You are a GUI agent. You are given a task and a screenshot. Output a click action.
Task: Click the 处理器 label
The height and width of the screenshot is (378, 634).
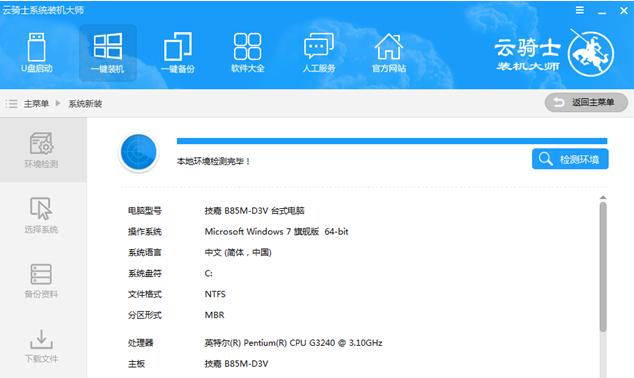(140, 343)
